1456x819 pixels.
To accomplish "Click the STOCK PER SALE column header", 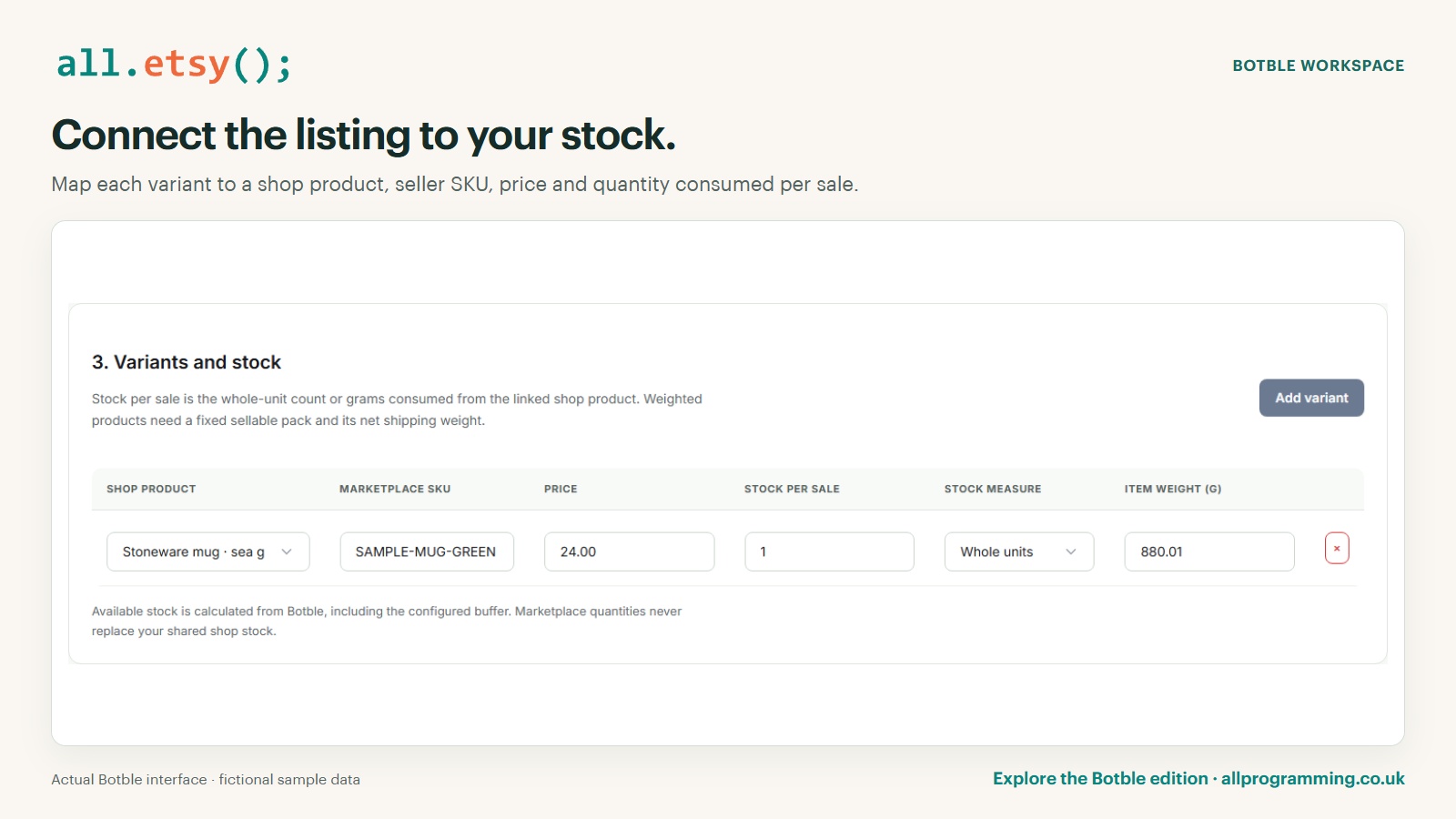I will [x=792, y=489].
